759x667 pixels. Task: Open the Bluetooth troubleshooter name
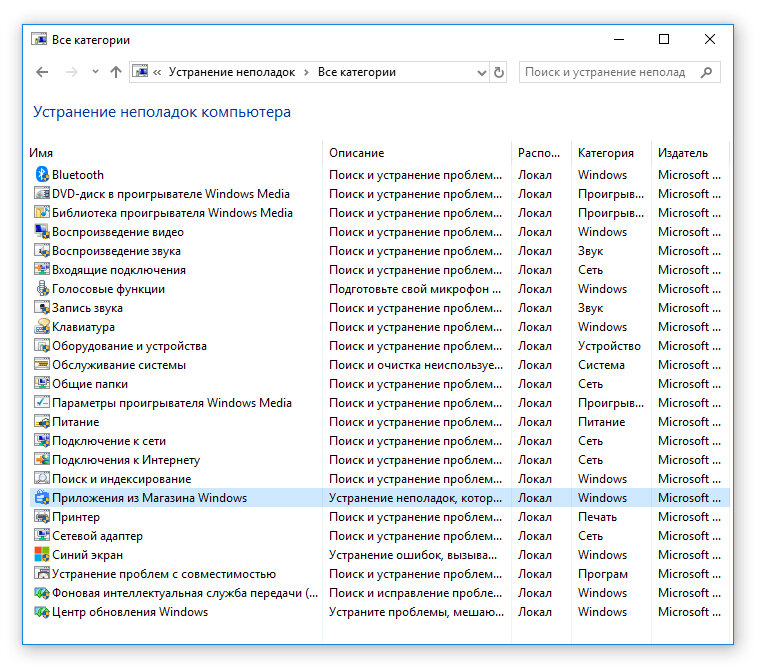77,175
